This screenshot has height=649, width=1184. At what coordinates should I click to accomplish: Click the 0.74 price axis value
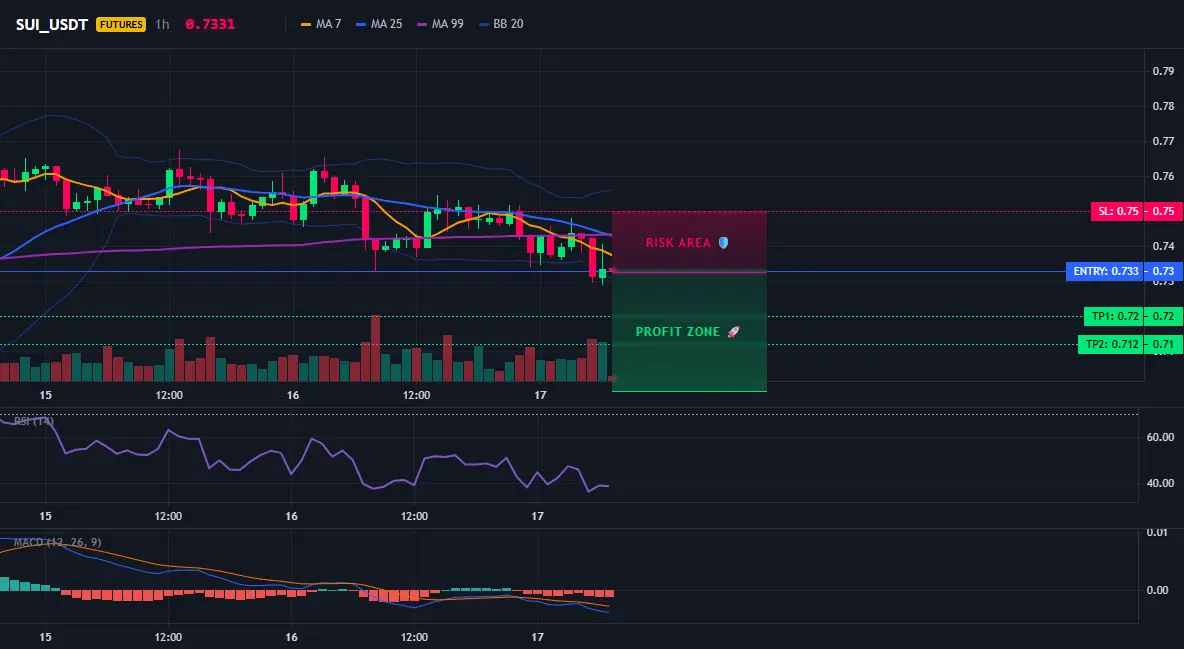pyautogui.click(x=1163, y=246)
